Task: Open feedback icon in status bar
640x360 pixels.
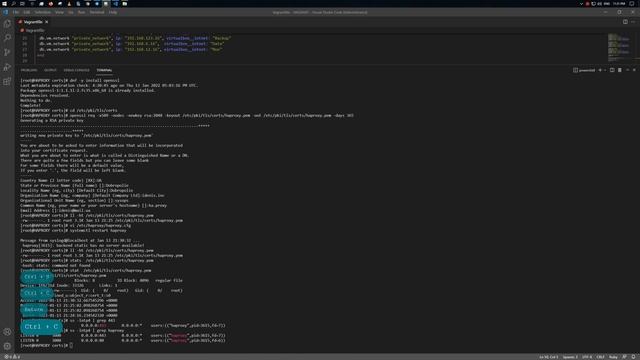Action: (624, 357)
